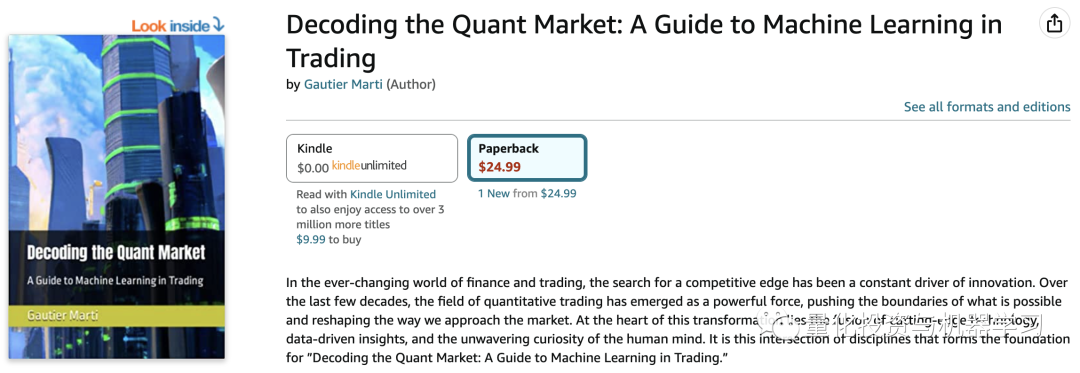Screen dimensions: 1080x373
Task: Click the (Author) label beside the name
Action: coord(411,85)
